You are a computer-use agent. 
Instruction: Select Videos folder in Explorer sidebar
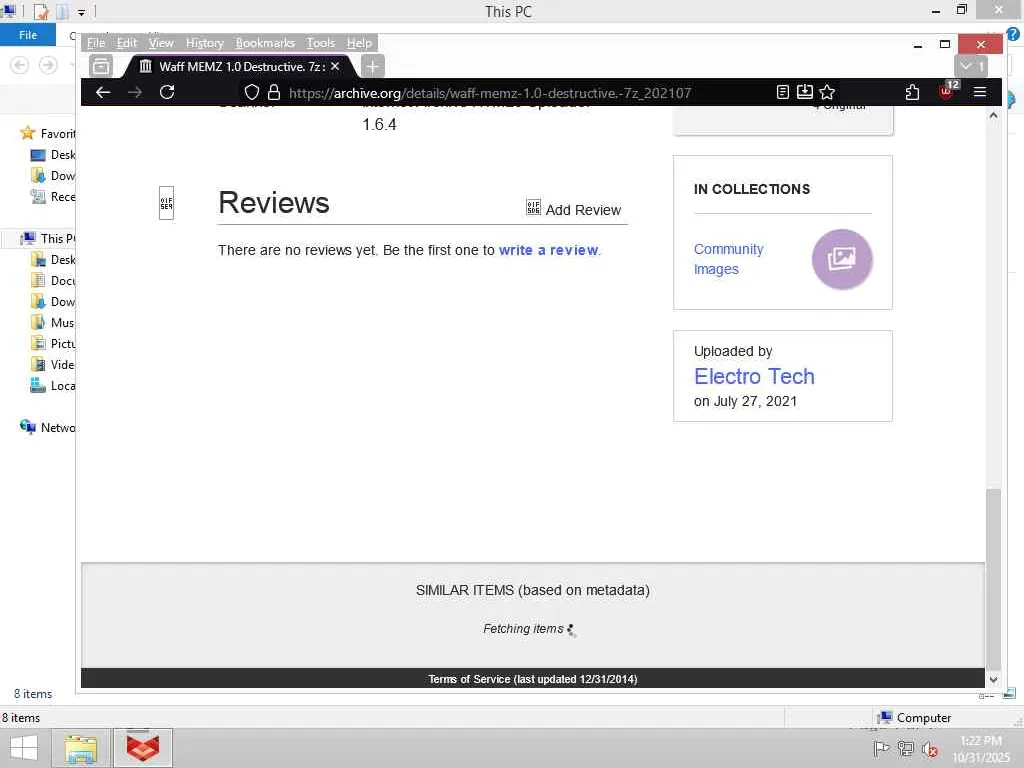[52, 364]
